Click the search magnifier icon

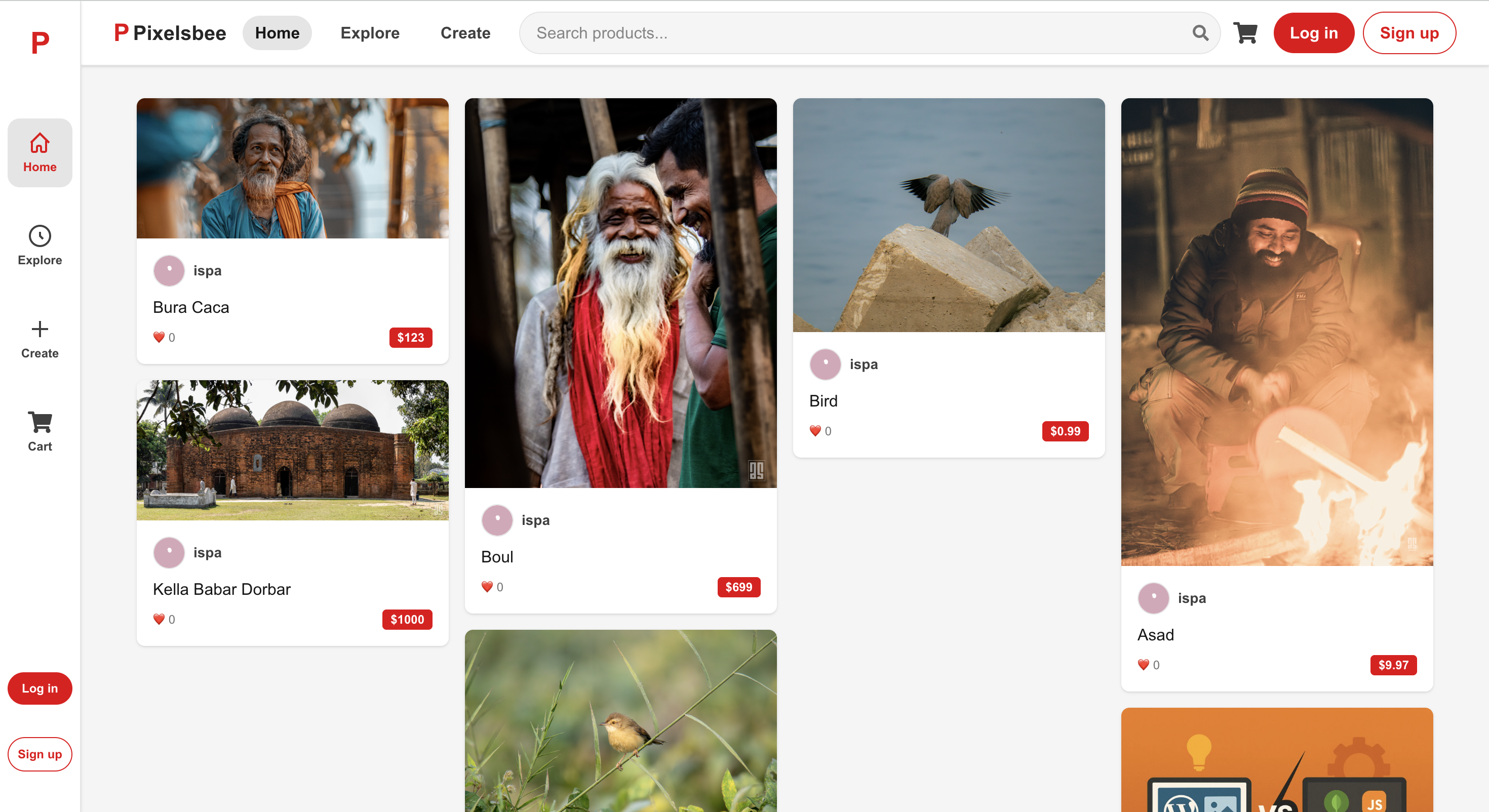click(x=1200, y=33)
